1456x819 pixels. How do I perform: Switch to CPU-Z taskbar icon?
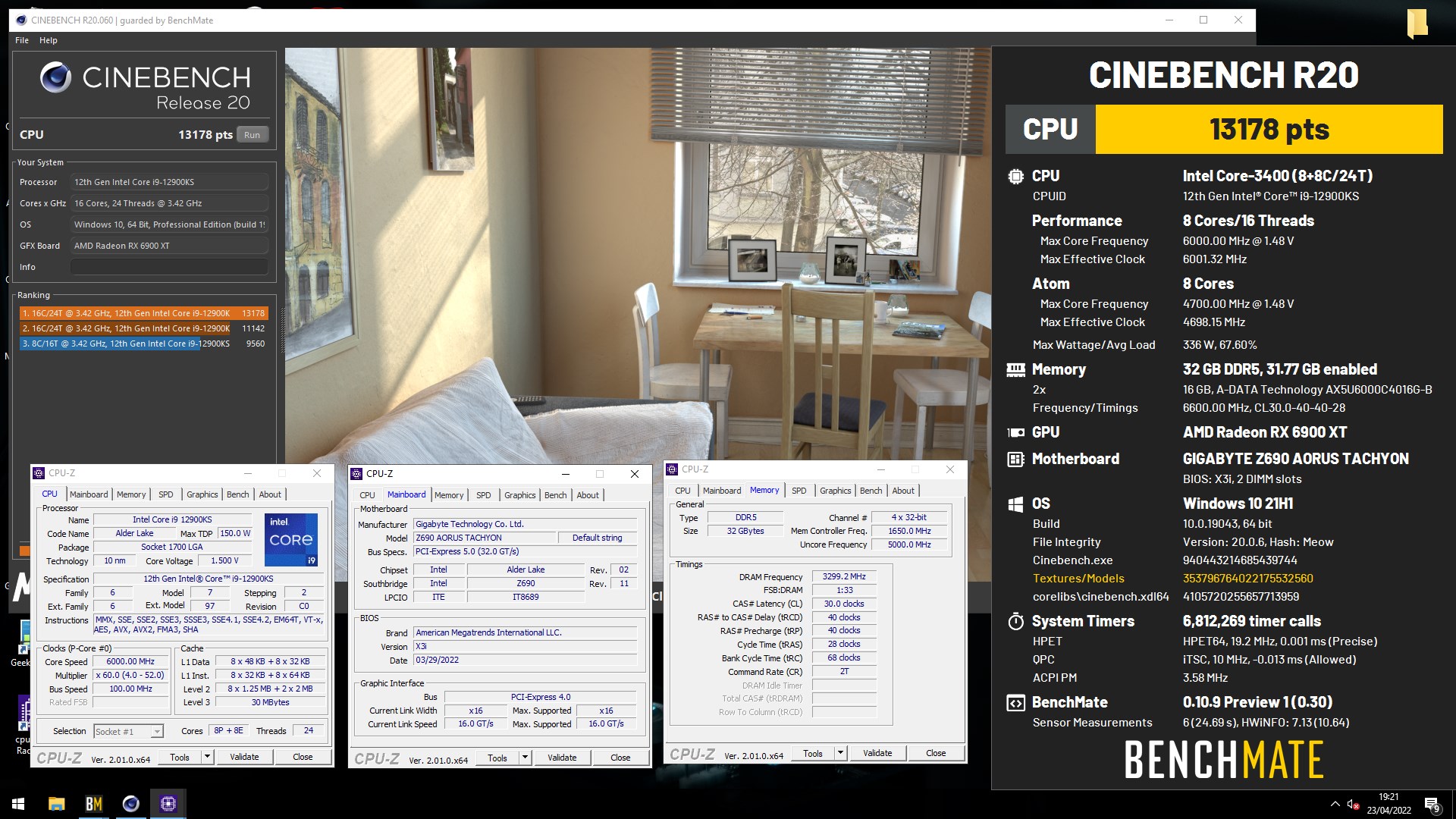[x=168, y=804]
